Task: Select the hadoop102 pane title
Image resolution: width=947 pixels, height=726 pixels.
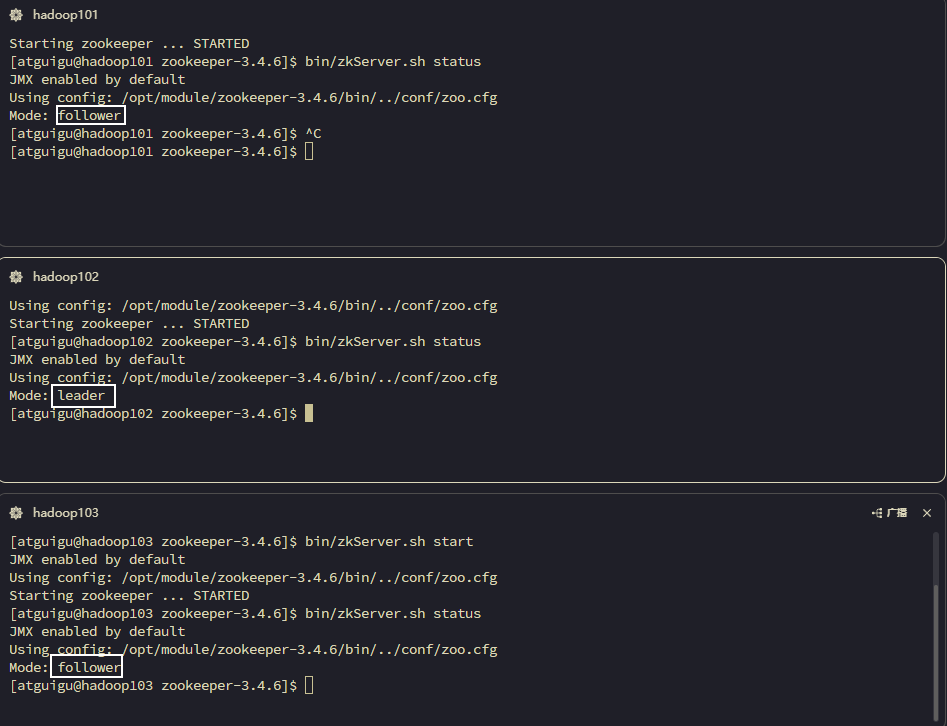Action: coord(65,277)
